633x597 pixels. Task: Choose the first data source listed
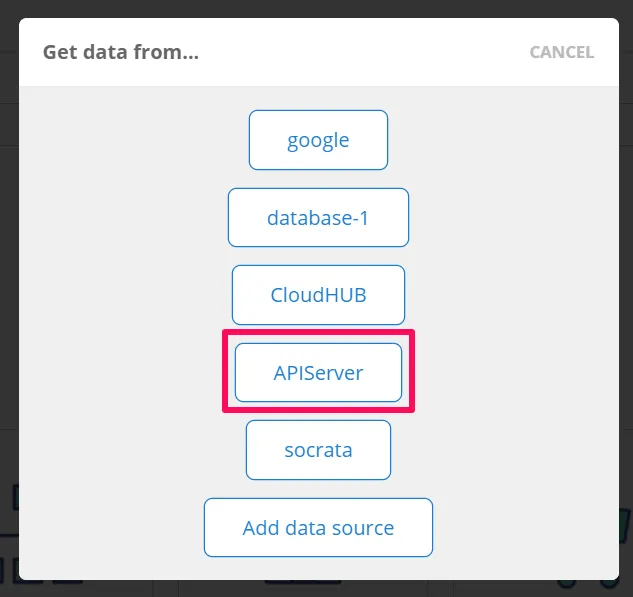[x=318, y=140]
